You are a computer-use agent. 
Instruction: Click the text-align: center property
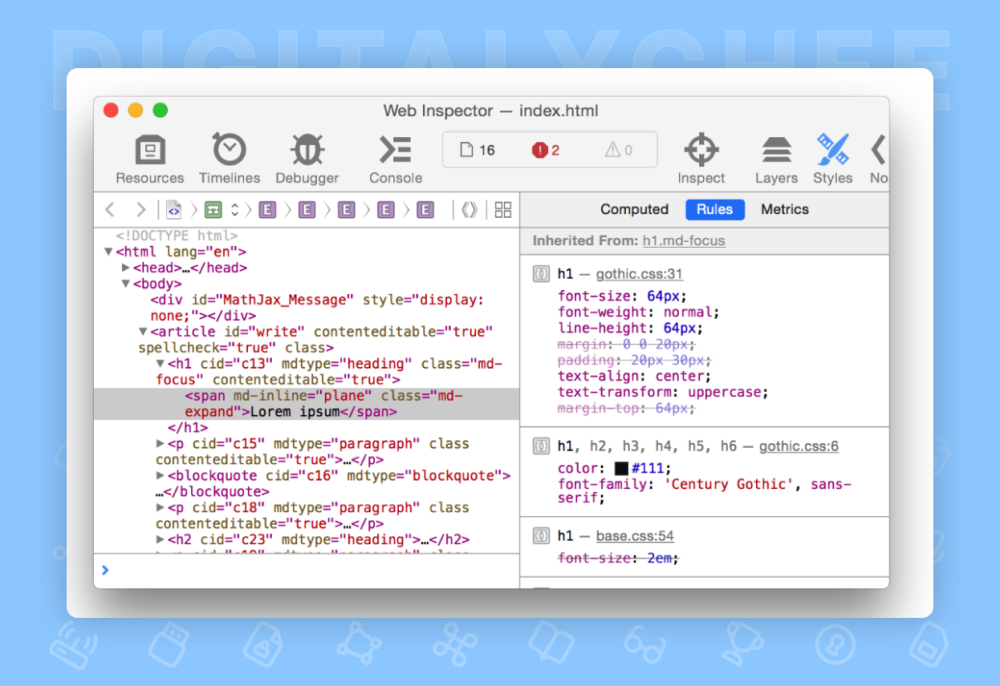634,376
